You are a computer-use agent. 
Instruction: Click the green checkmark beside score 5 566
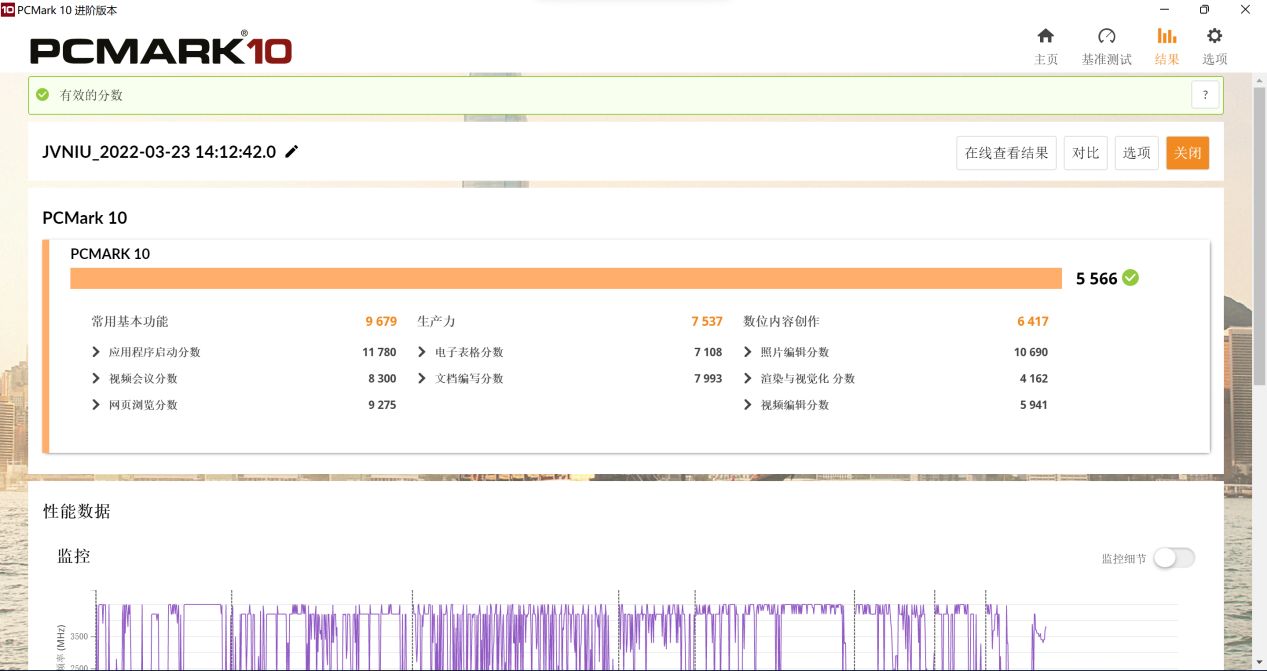1129,279
